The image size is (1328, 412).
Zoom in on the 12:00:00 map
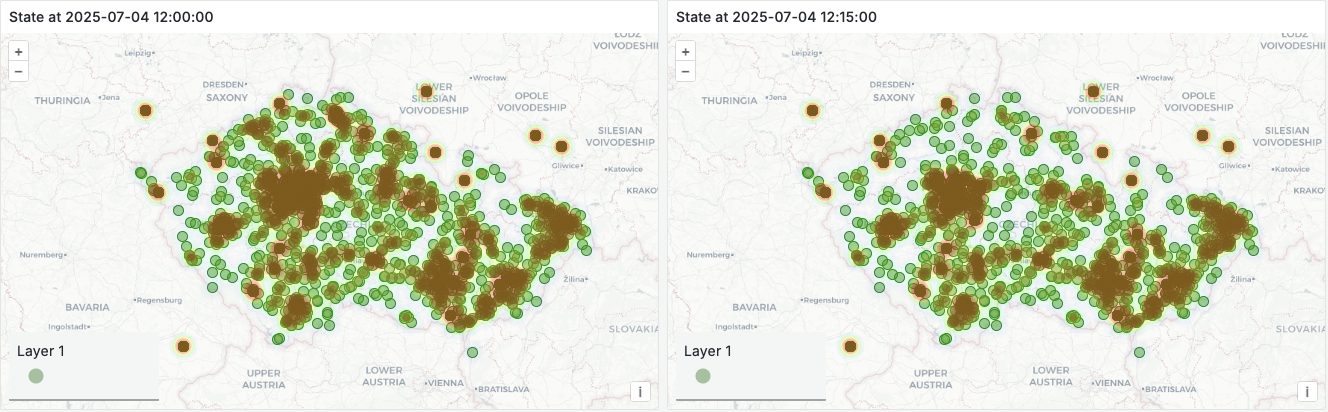coord(18,52)
